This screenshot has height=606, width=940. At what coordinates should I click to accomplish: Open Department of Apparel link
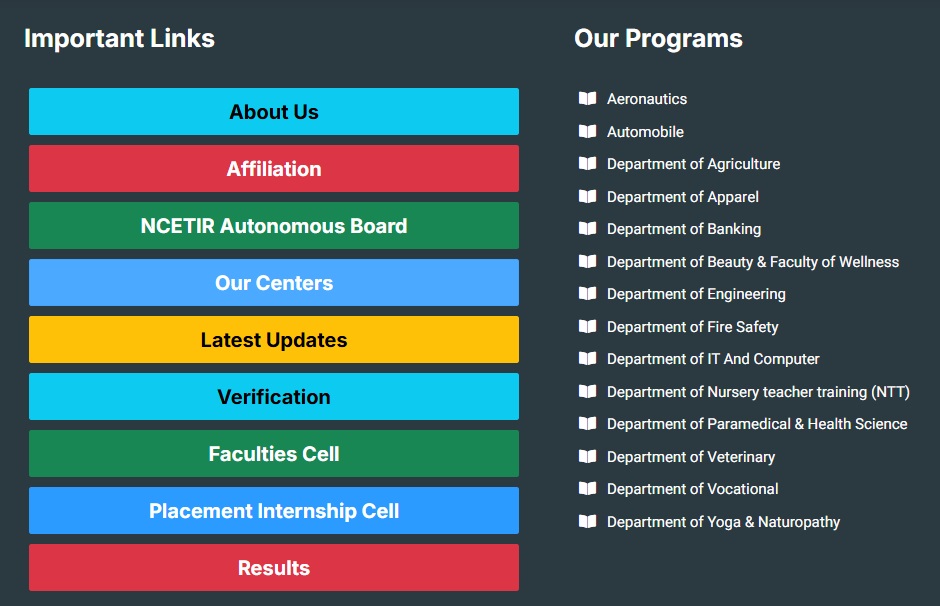click(683, 197)
